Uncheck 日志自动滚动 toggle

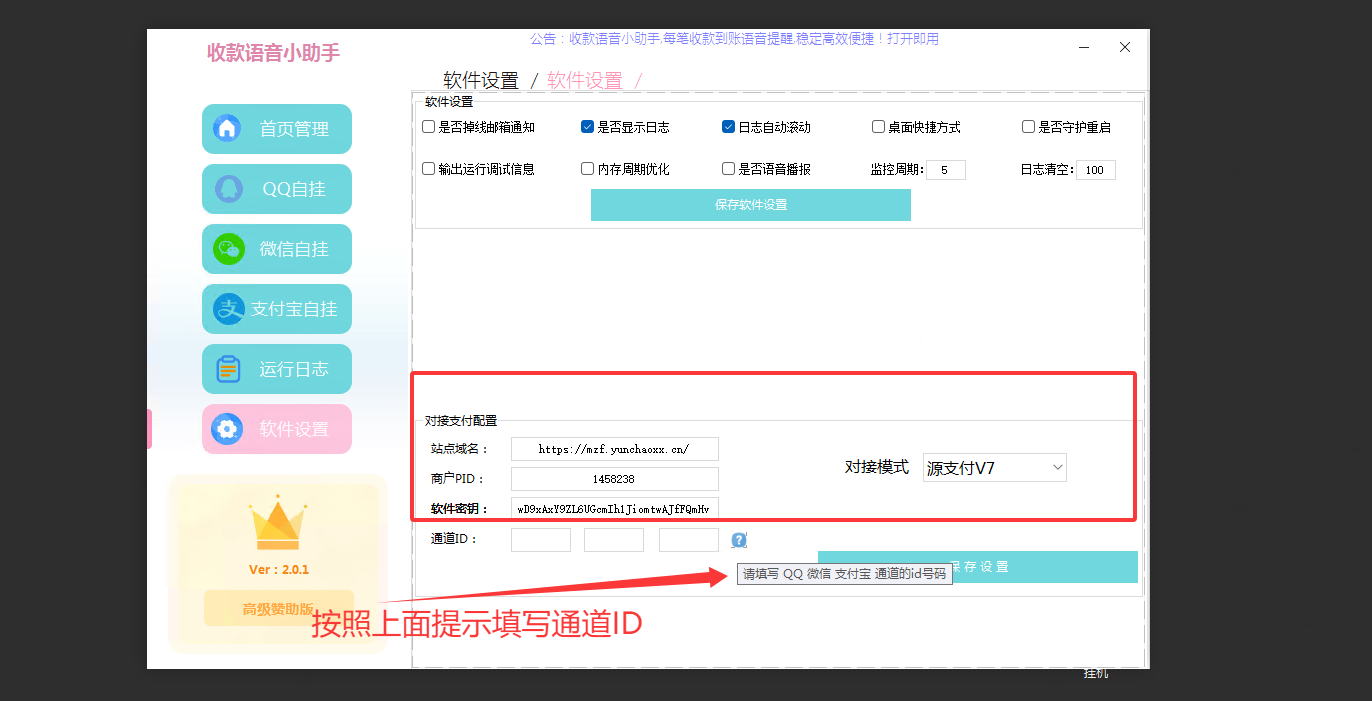pos(728,126)
